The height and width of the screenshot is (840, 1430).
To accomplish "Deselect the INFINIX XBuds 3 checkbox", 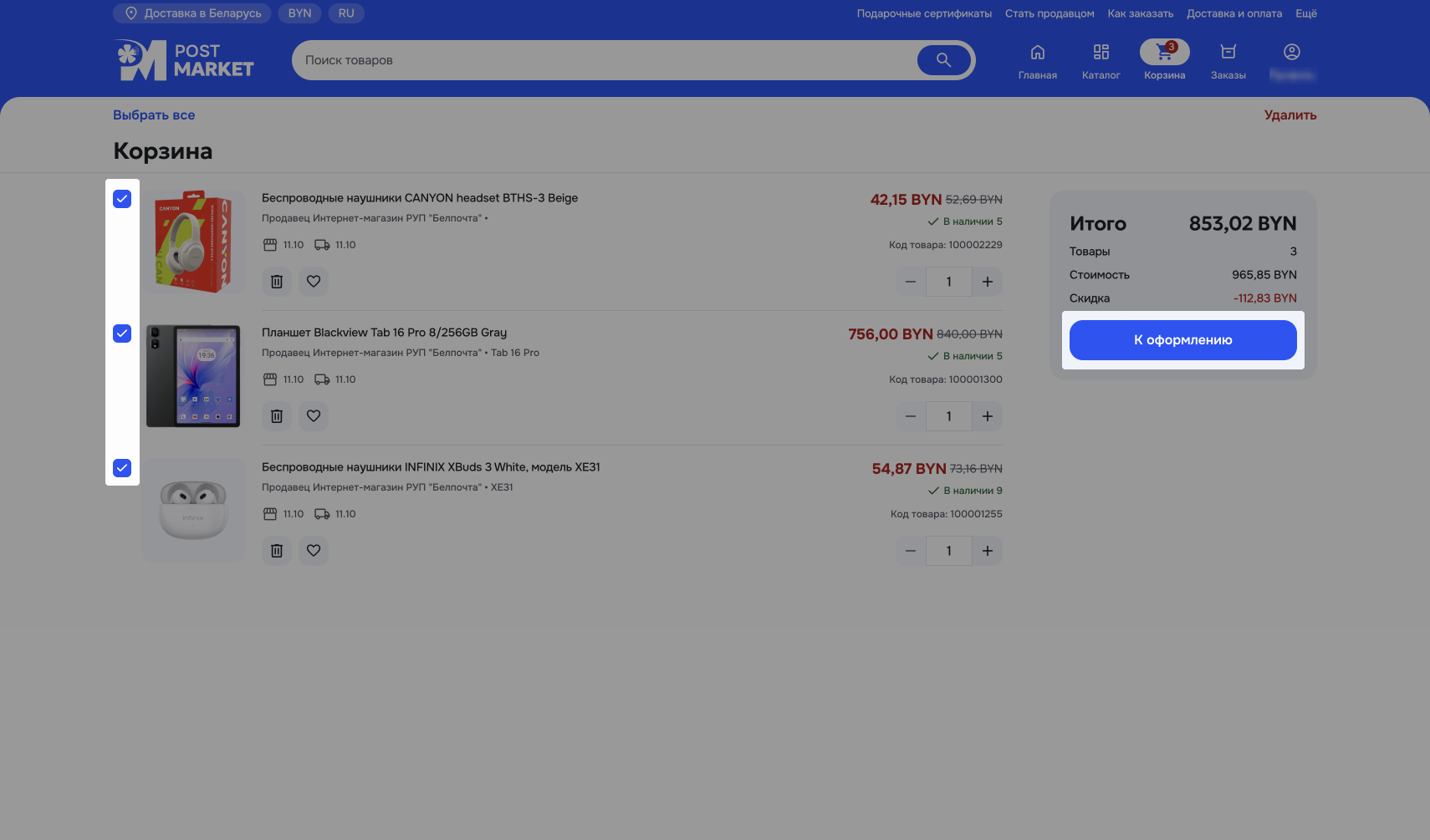I will point(122,468).
